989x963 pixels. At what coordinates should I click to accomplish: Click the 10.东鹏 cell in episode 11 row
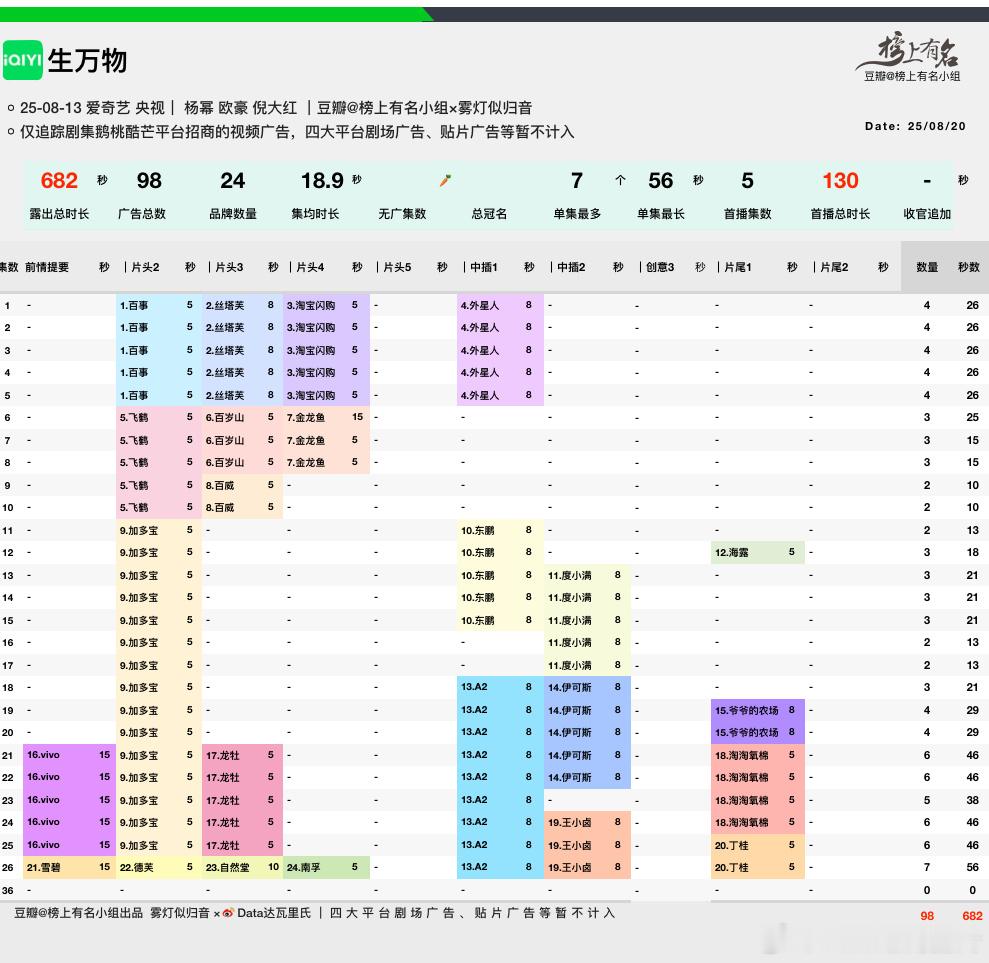coord(500,530)
